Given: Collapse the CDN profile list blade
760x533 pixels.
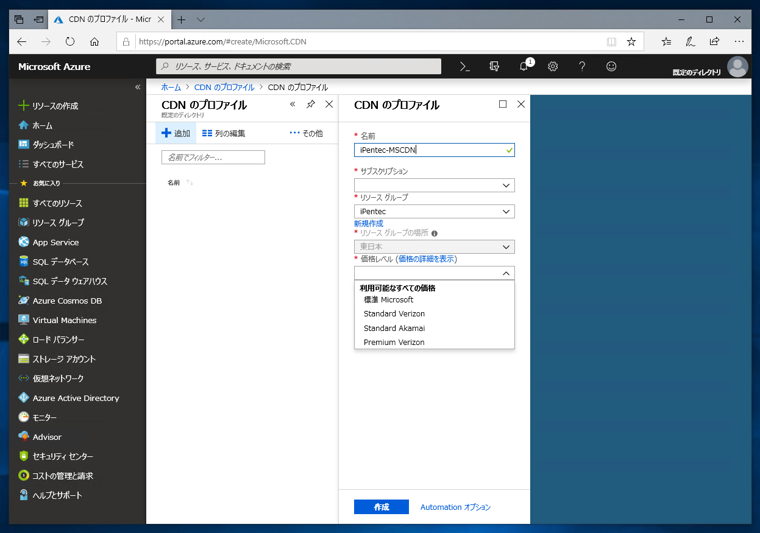Looking at the screenshot, I should (x=292, y=104).
